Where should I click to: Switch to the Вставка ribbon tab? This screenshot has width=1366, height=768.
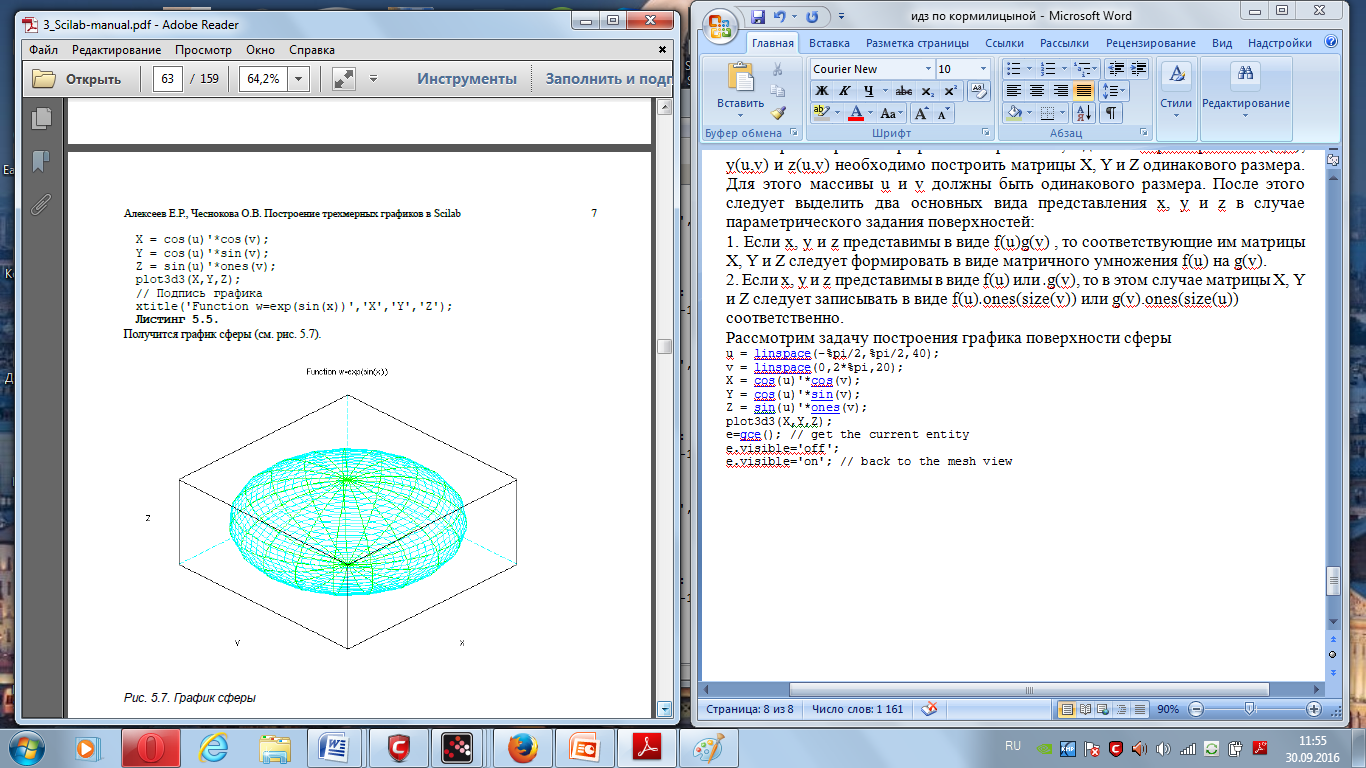point(829,43)
